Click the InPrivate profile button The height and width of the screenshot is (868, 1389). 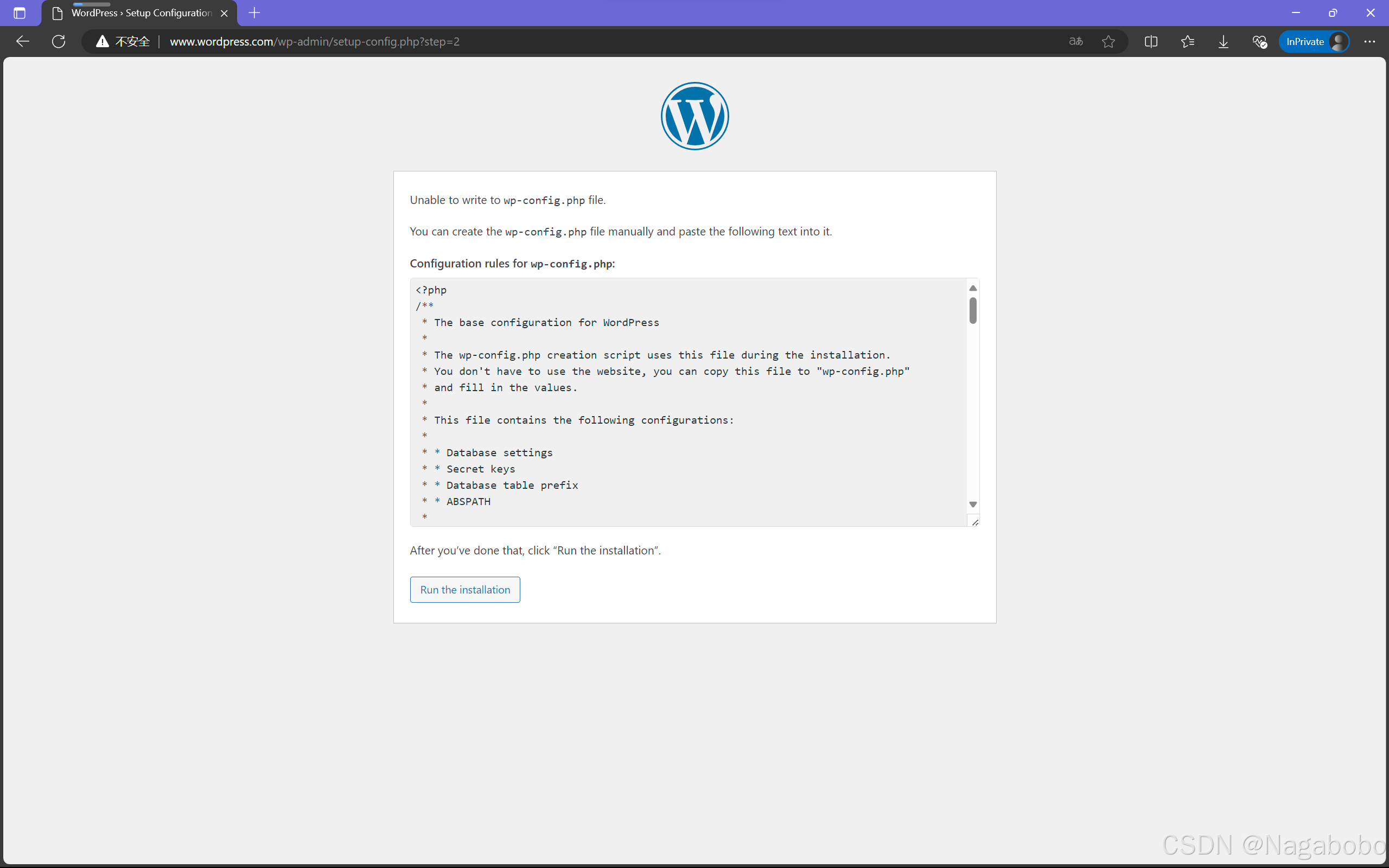(x=1313, y=41)
